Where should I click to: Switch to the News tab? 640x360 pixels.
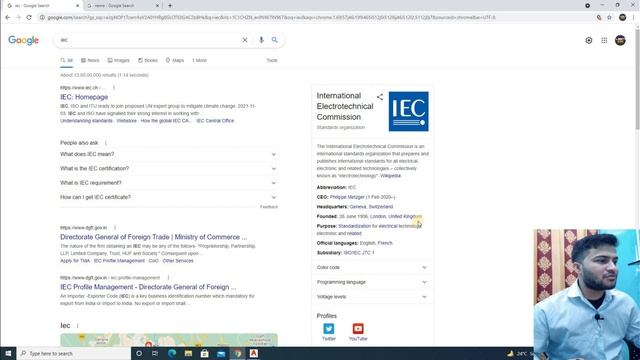[x=90, y=60]
